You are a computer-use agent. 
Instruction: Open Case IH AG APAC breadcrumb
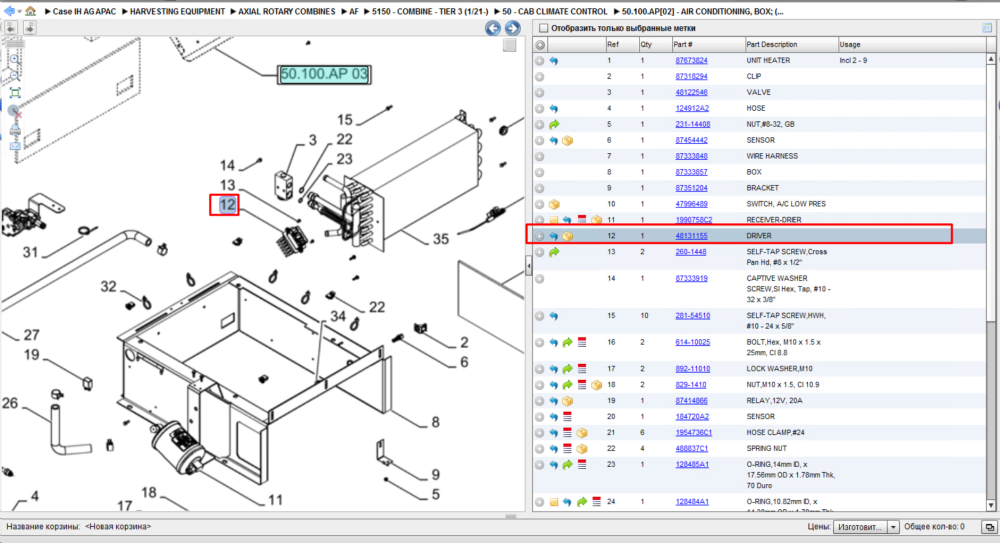click(84, 11)
